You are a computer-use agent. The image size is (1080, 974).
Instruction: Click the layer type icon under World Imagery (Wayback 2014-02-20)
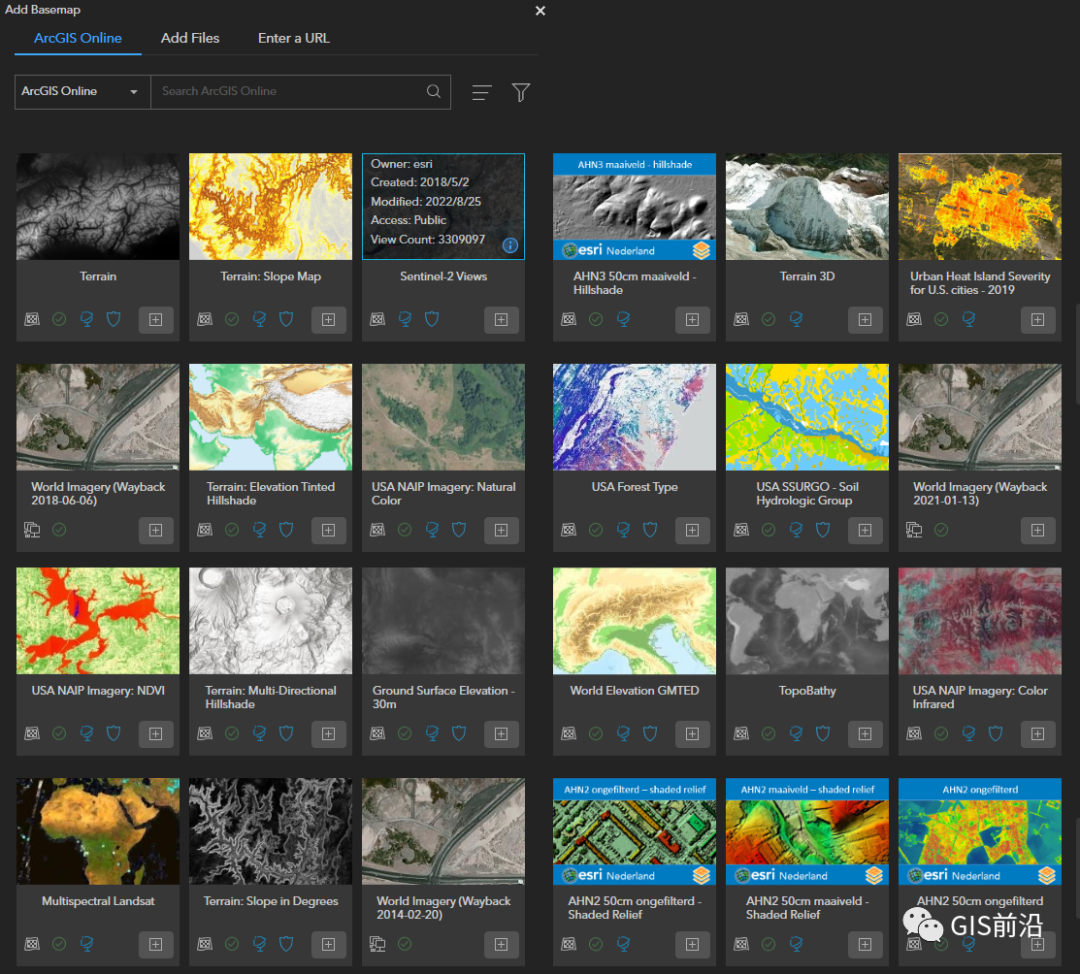click(377, 944)
